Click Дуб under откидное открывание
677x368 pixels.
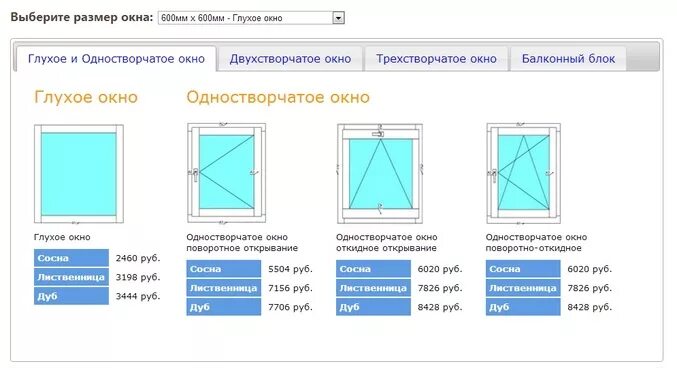pyautogui.click(x=373, y=307)
